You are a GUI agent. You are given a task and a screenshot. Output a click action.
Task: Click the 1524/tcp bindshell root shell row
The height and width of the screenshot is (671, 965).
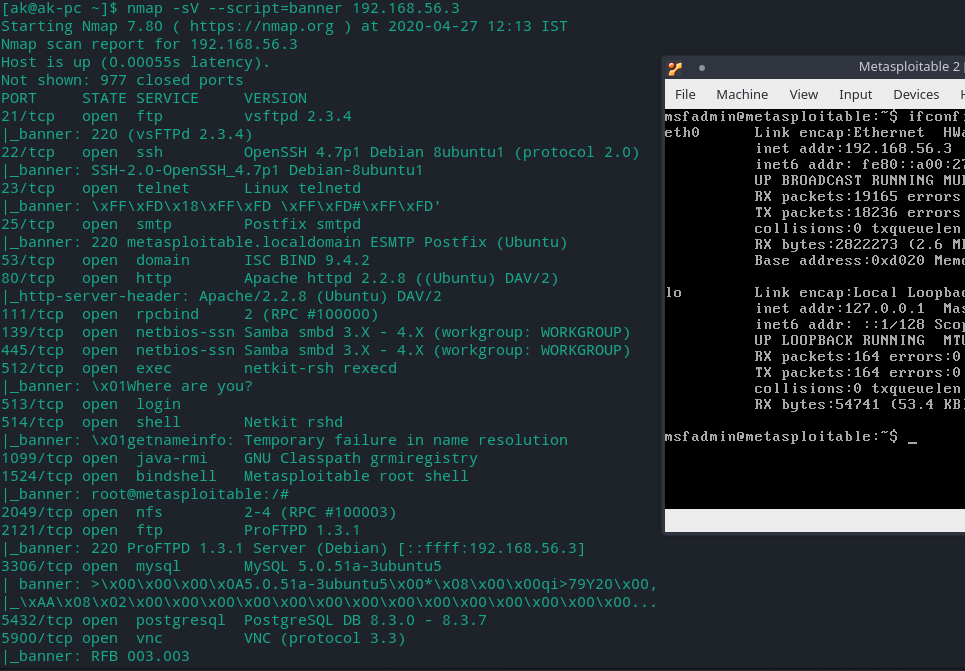click(x=234, y=476)
